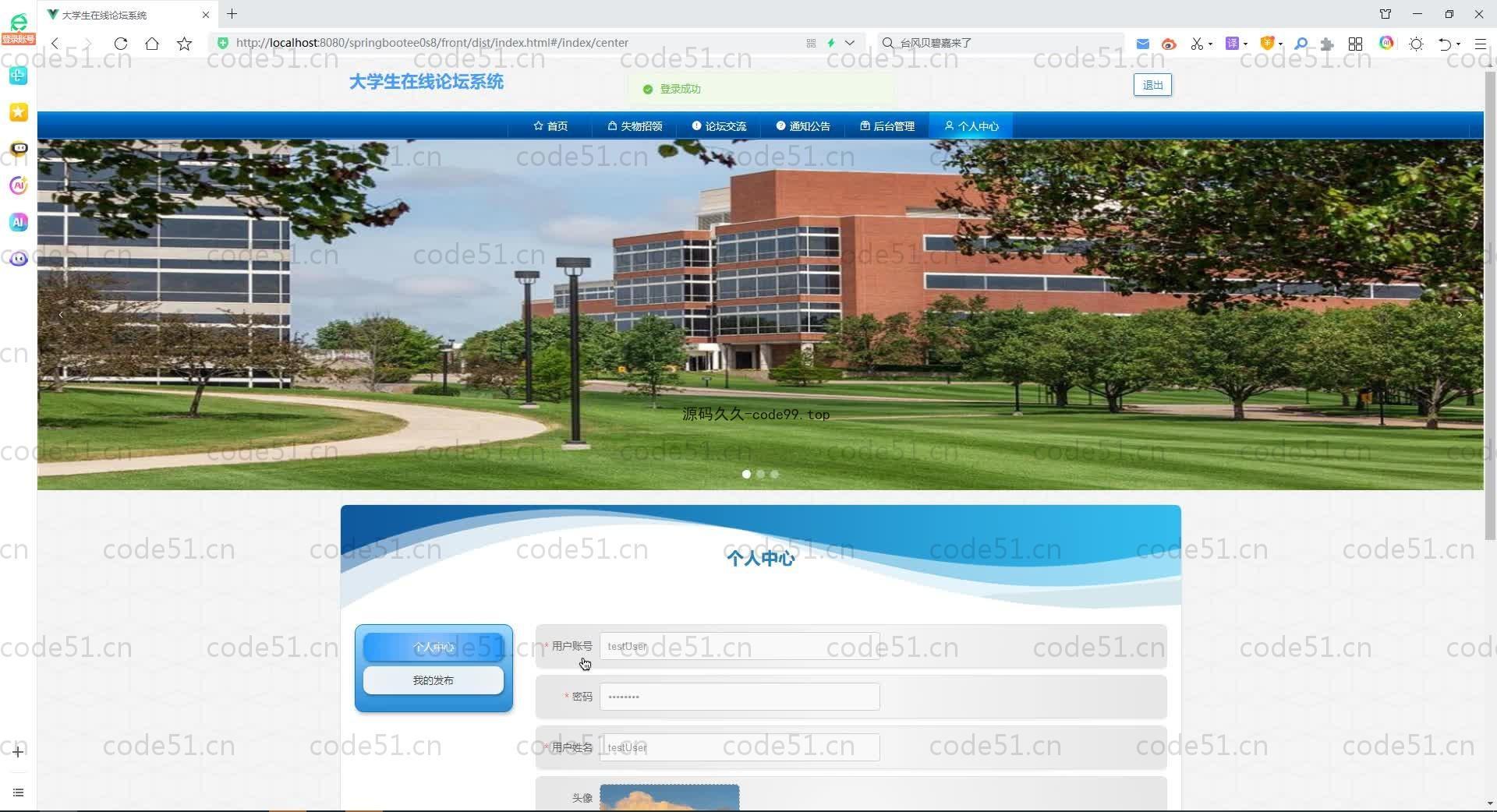This screenshot has height=812, width=1497.
Task: Open the purple robot face sidebar icon
Action: pos(18,259)
